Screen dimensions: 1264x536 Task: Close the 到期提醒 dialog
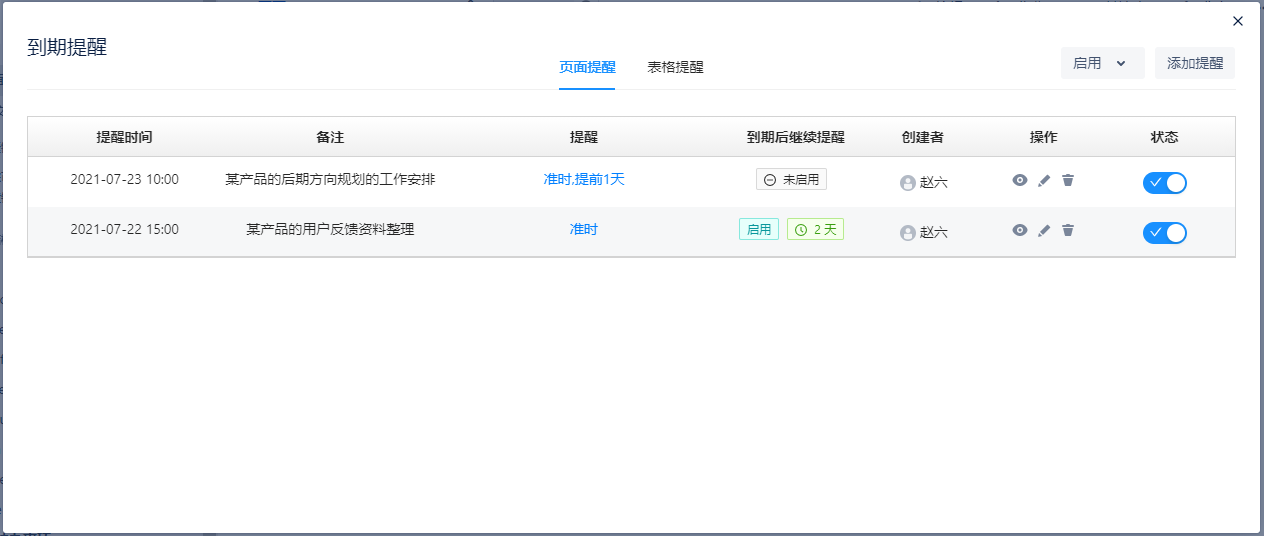pyautogui.click(x=1238, y=21)
